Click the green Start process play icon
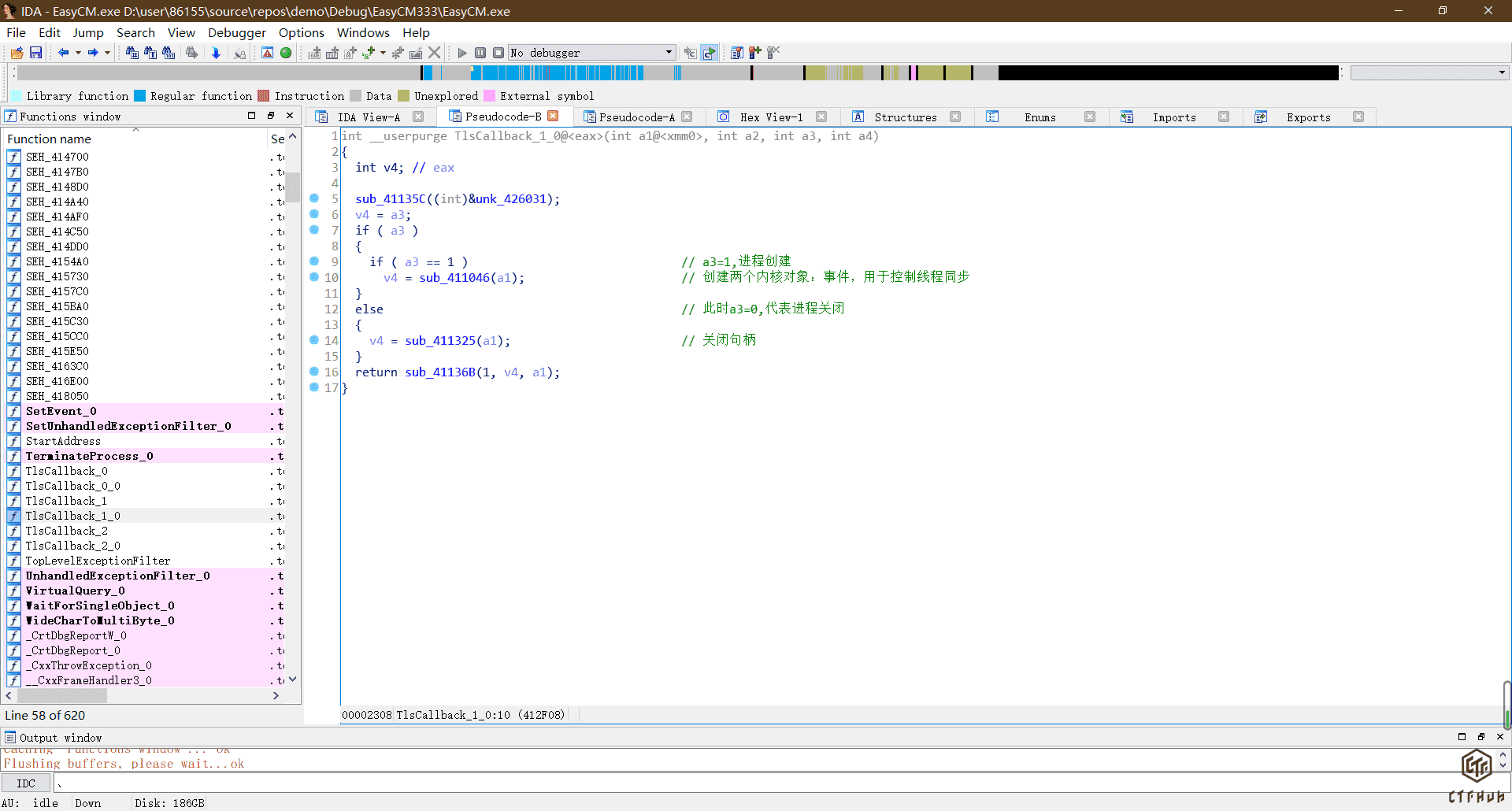Screen dimensions: 1512x811 pos(462,53)
